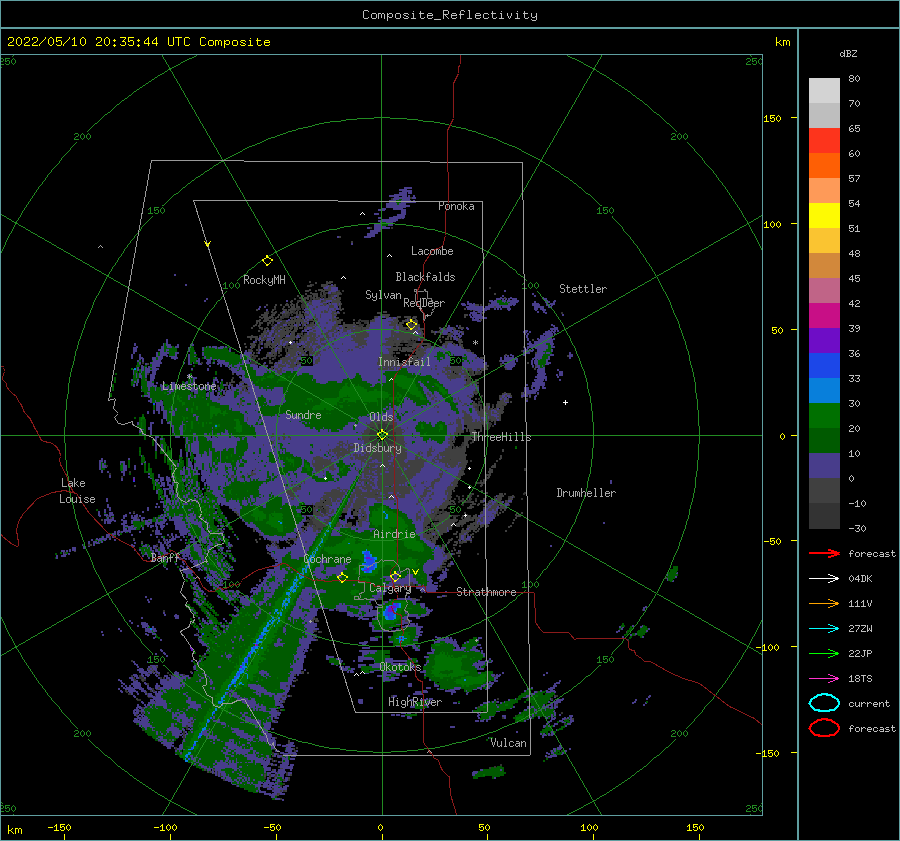The image size is (900, 841).
Task: Click the yellow diamond marker near RockyMH
Action: pyautogui.click(x=267, y=261)
